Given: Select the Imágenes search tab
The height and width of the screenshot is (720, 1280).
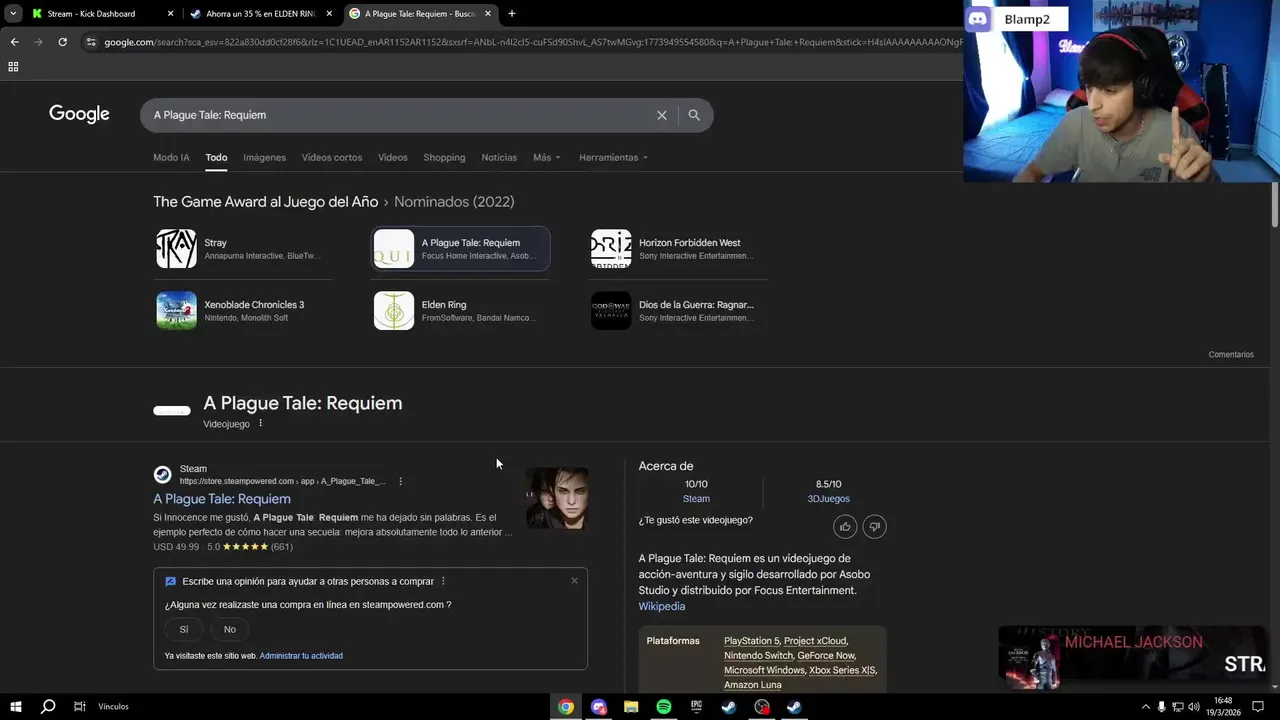Looking at the screenshot, I should pyautogui.click(x=264, y=157).
